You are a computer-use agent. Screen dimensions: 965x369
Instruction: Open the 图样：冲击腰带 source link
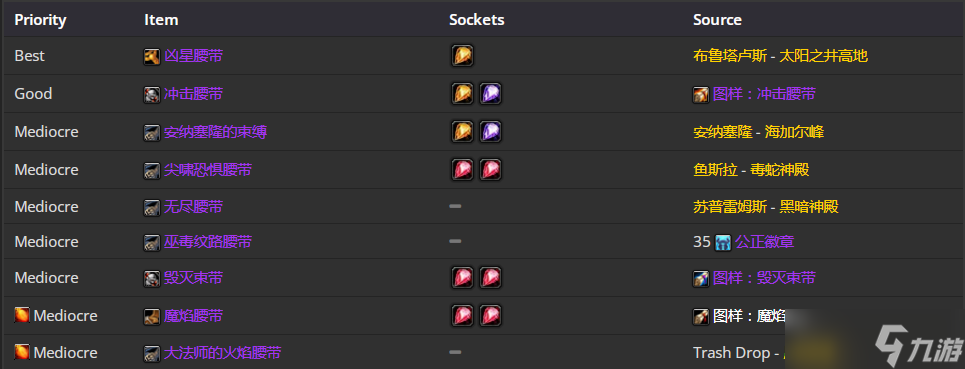point(764,94)
